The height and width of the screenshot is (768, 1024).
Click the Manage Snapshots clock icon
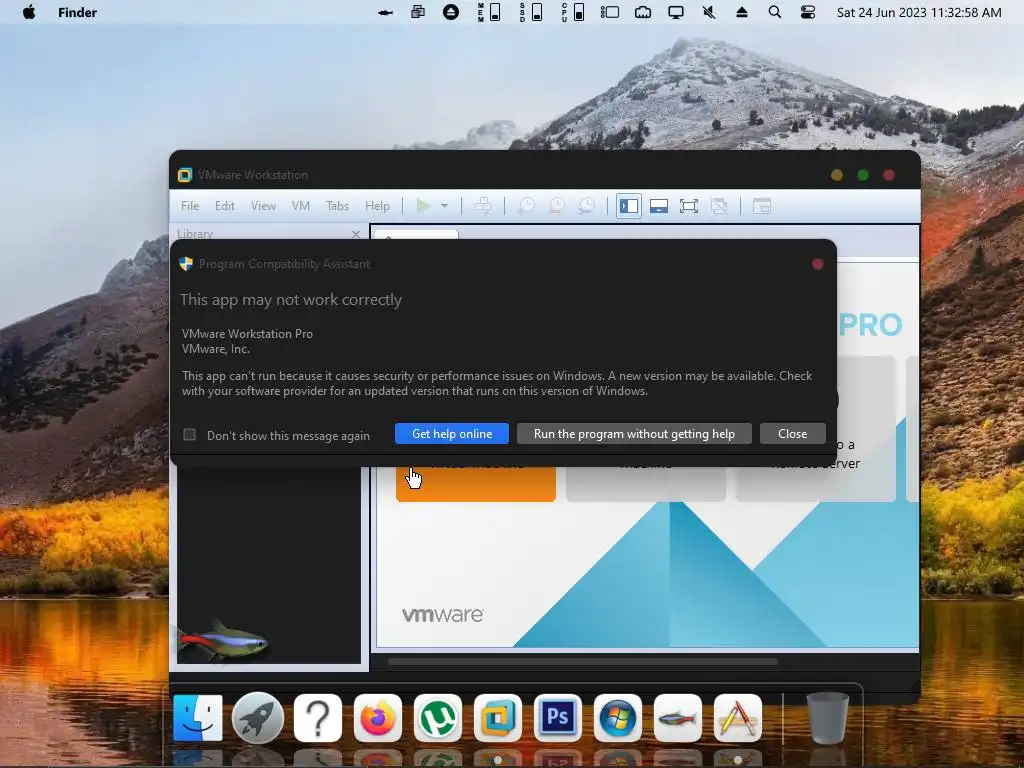click(586, 206)
